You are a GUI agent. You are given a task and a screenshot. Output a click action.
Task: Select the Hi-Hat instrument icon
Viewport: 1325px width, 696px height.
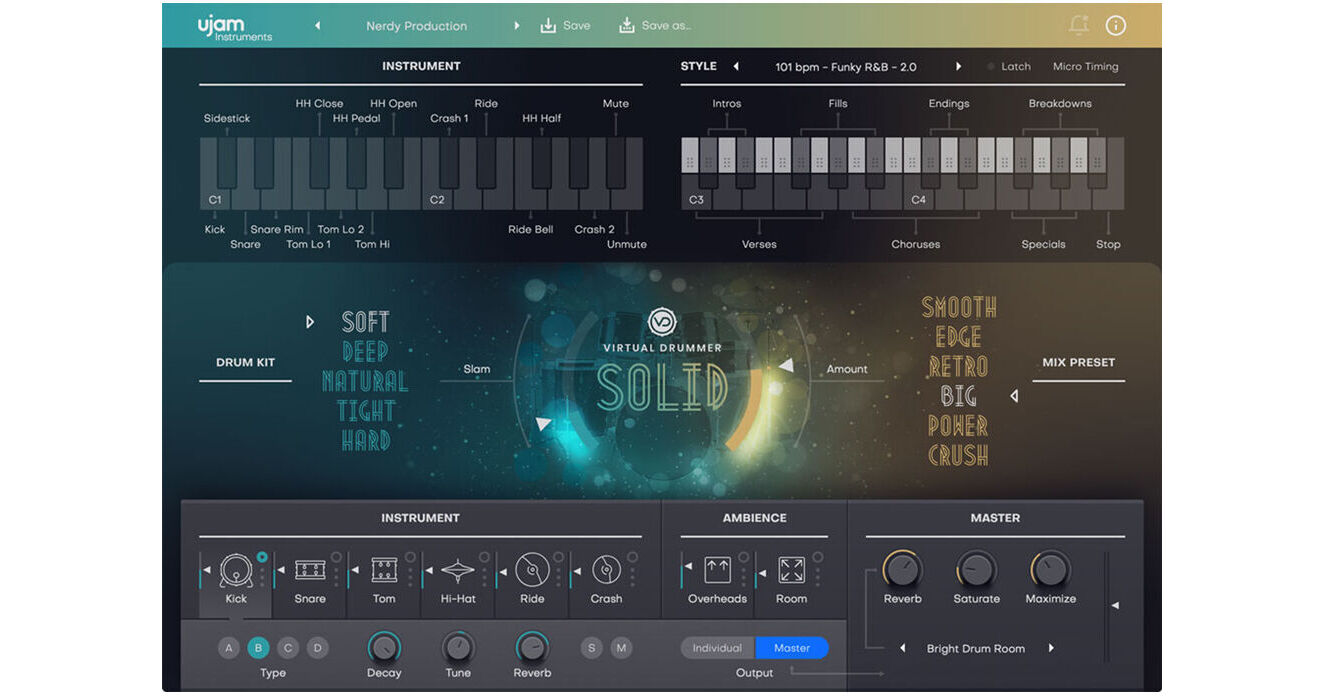point(457,570)
